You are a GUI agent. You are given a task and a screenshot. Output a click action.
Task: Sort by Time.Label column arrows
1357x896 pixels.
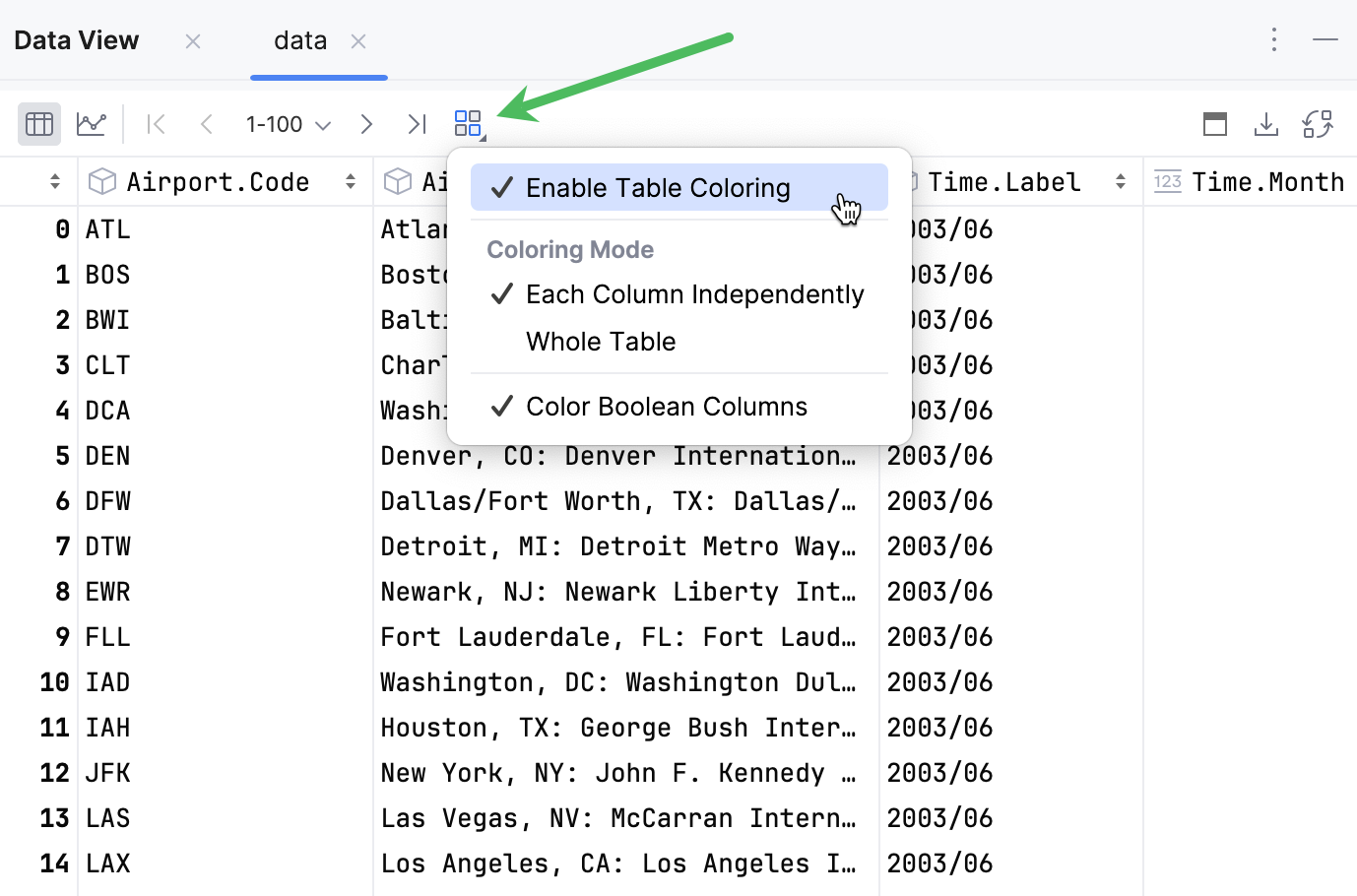1121,181
